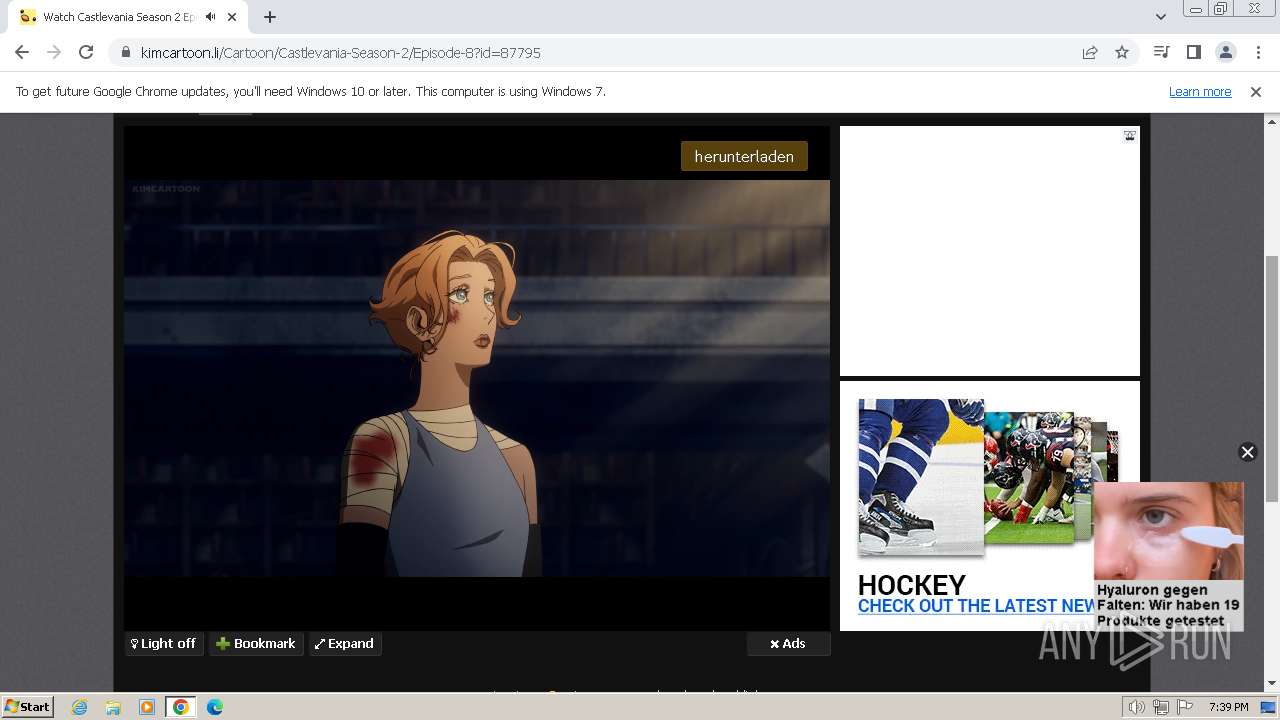Open the Hyaluron ad thumbnail image
Image resolution: width=1280 pixels, height=720 pixels.
coord(1168,531)
